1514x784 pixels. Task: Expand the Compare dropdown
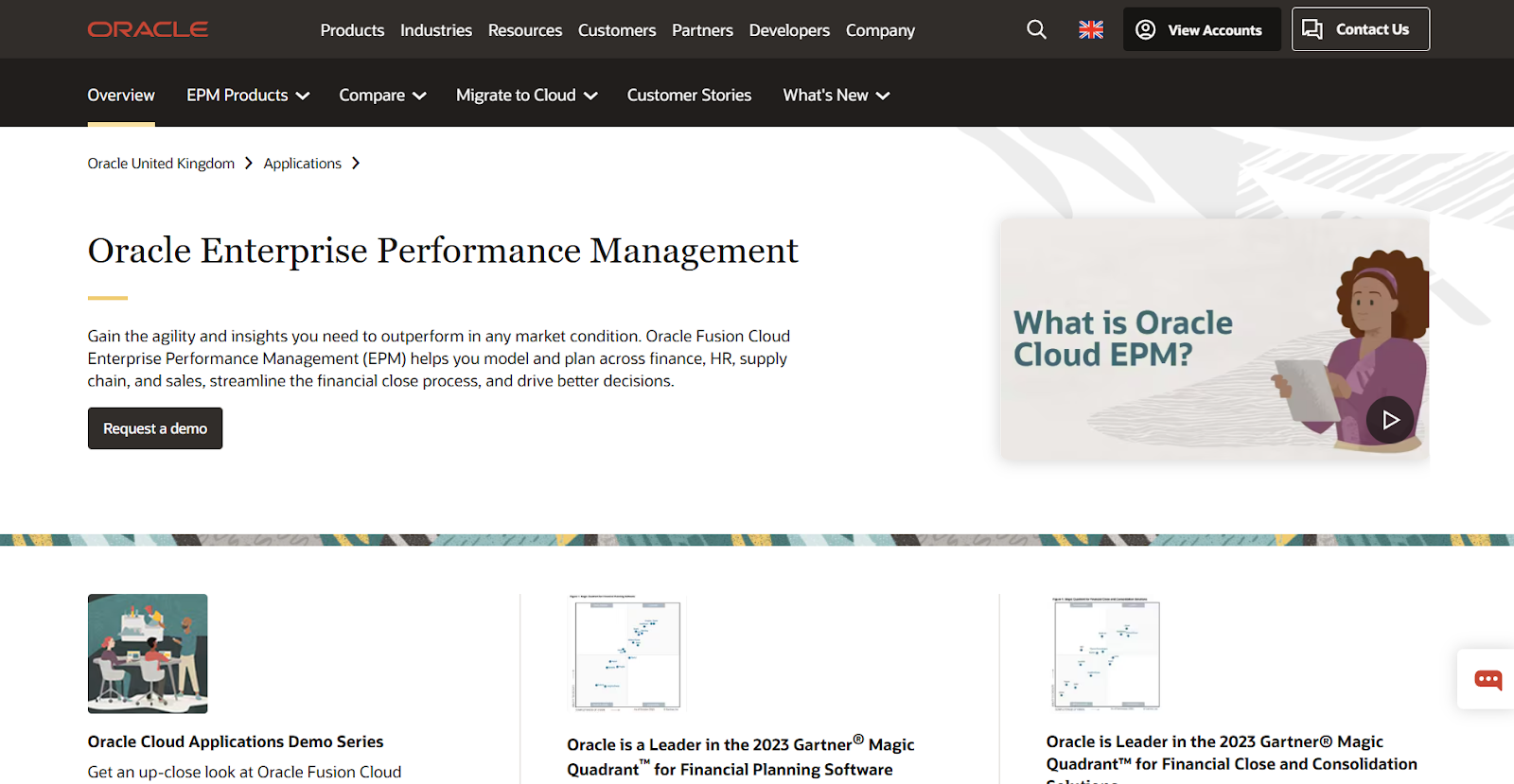point(383,95)
